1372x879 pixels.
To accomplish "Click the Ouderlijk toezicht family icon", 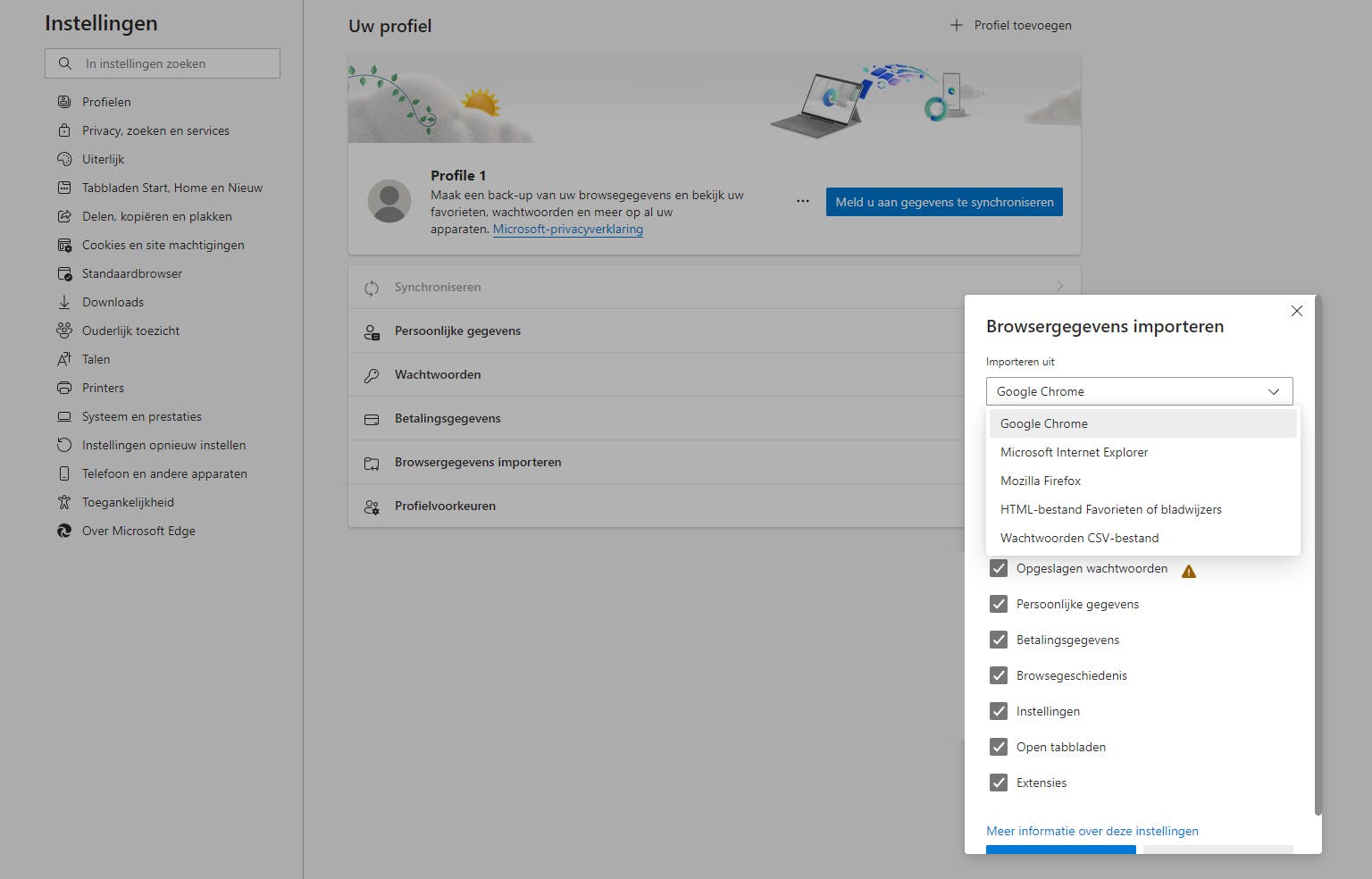I will pos(64,331).
